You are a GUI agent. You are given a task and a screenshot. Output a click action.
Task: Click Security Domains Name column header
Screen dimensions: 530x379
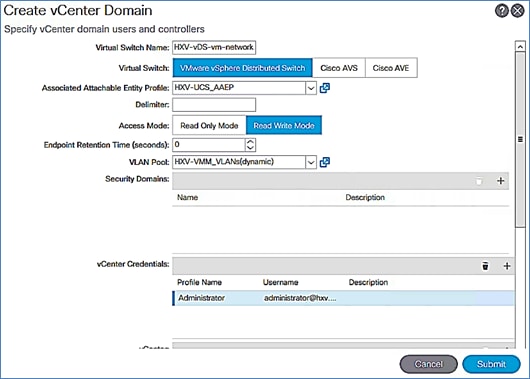coord(188,197)
